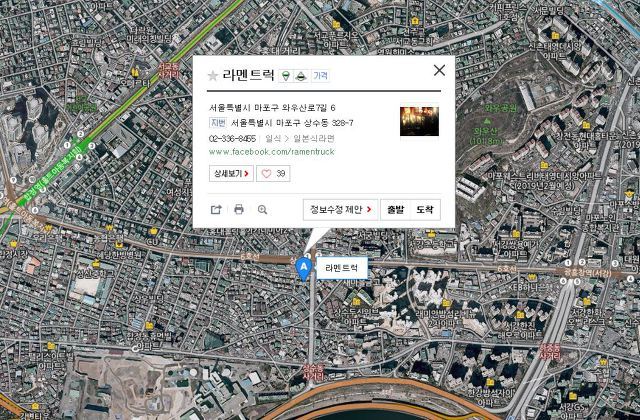Add 라멘트럭 to favorites with star icon
This screenshot has height=420, width=640.
213,76
